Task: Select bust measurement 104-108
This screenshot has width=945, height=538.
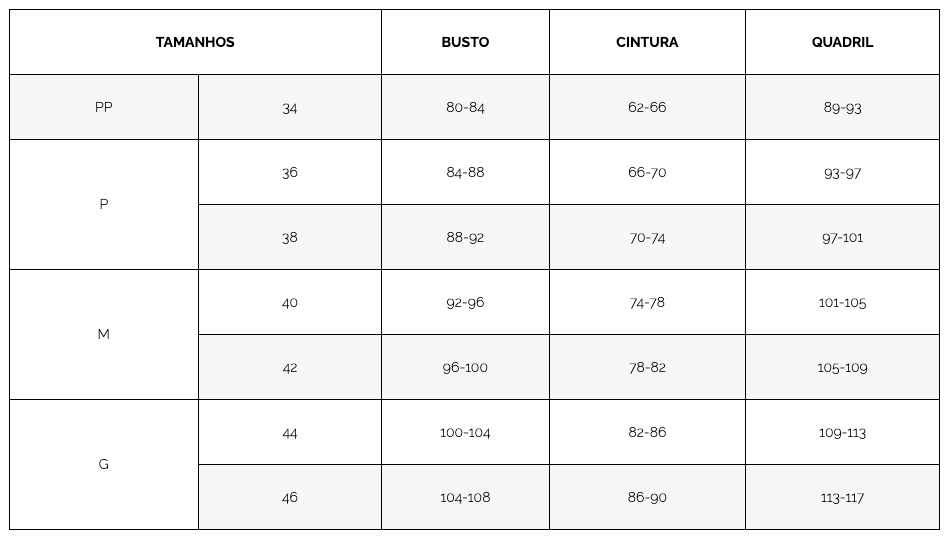Action: 465,497
